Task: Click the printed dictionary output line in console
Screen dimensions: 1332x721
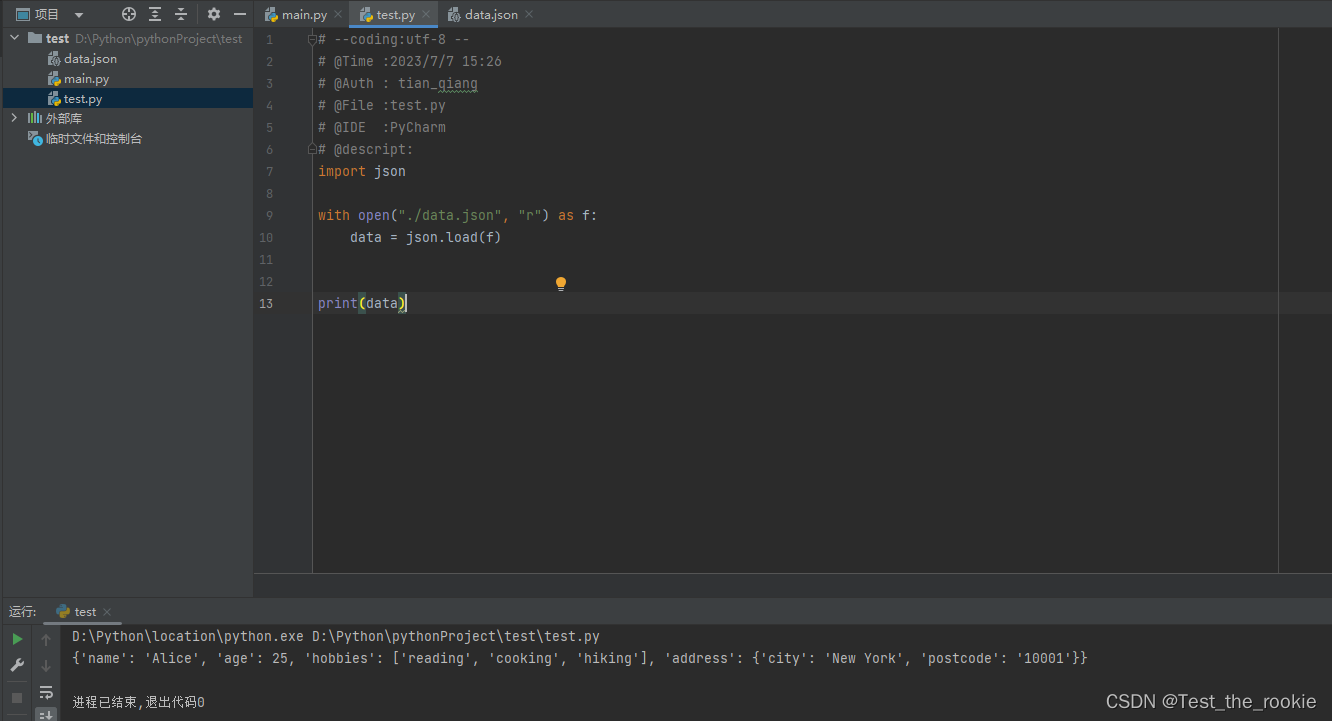Action: click(x=580, y=658)
